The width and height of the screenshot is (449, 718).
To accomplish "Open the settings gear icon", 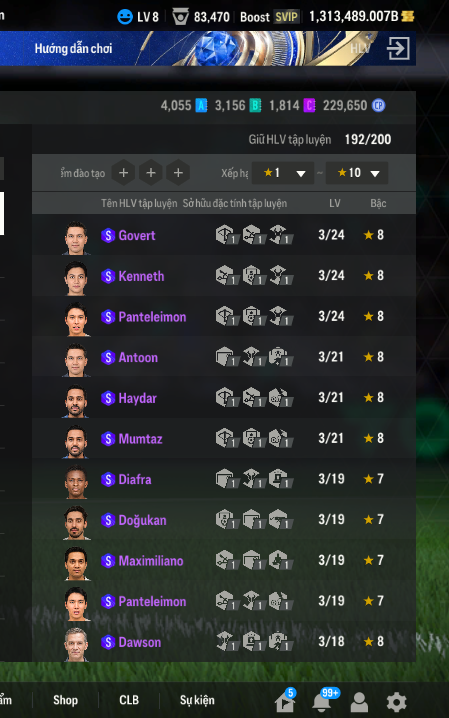I will [x=396, y=702].
